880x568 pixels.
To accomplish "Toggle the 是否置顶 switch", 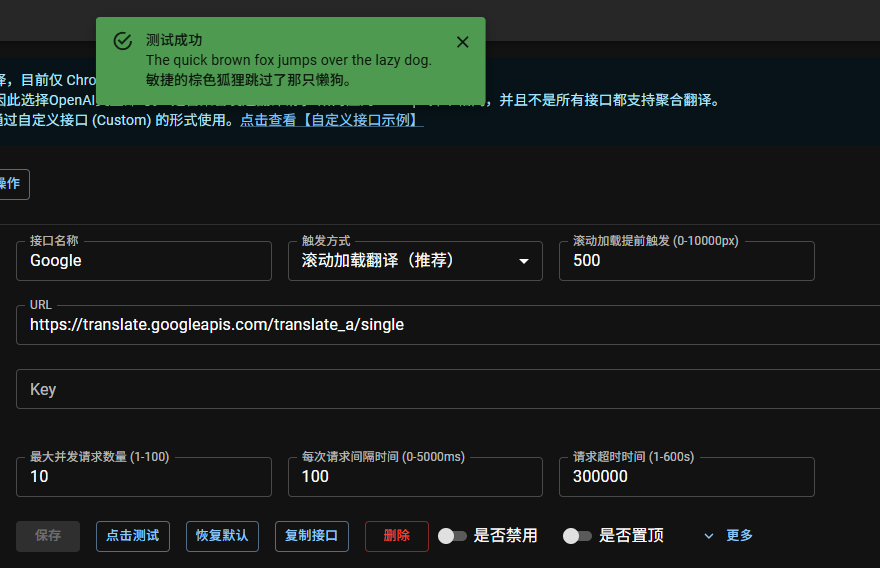I will pyautogui.click(x=577, y=536).
